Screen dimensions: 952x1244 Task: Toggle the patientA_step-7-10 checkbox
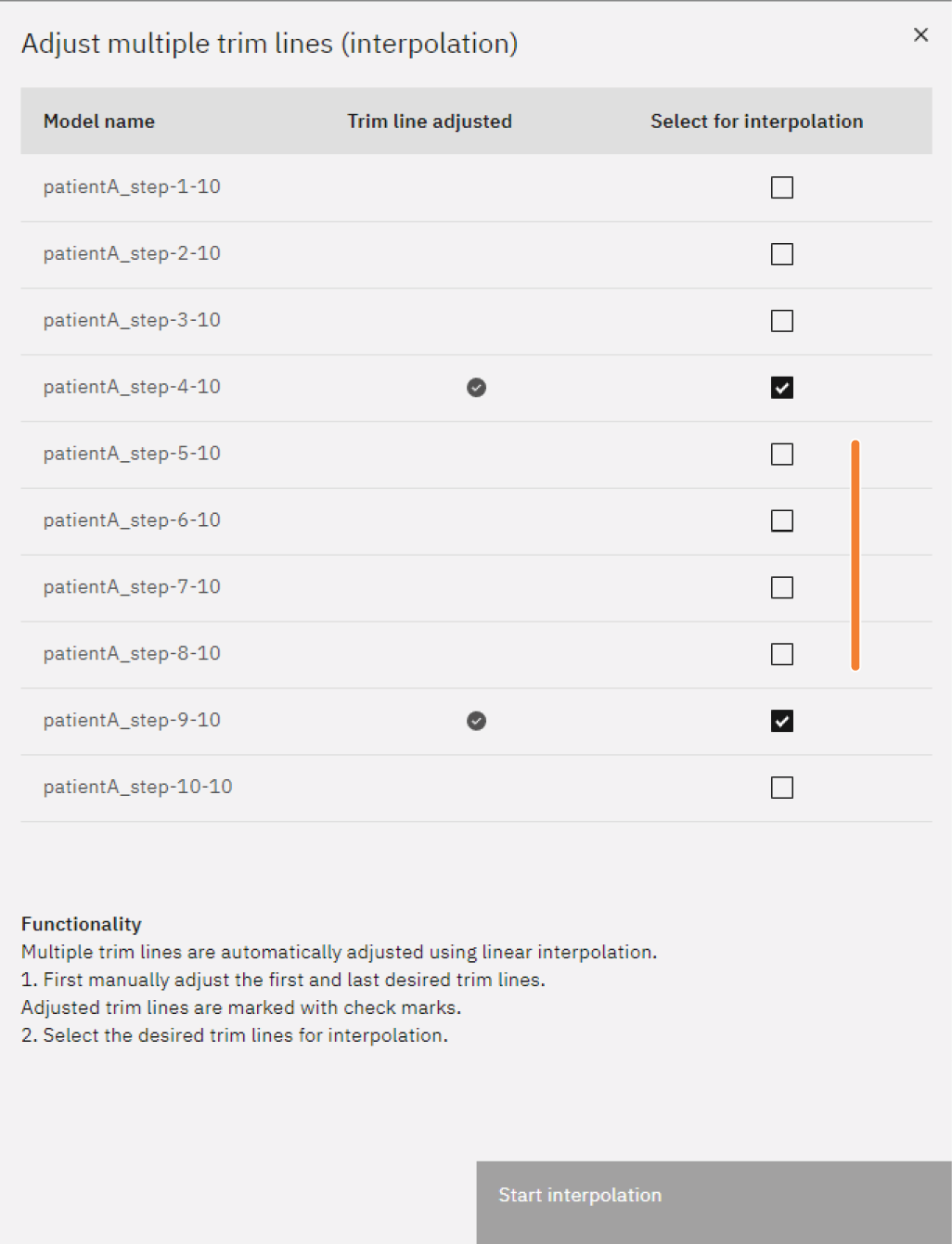782,588
